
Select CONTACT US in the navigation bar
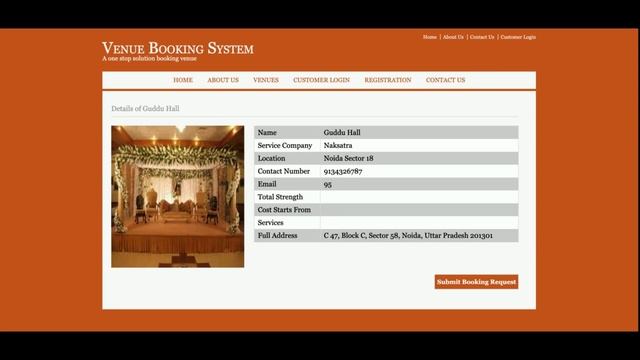[x=445, y=80]
